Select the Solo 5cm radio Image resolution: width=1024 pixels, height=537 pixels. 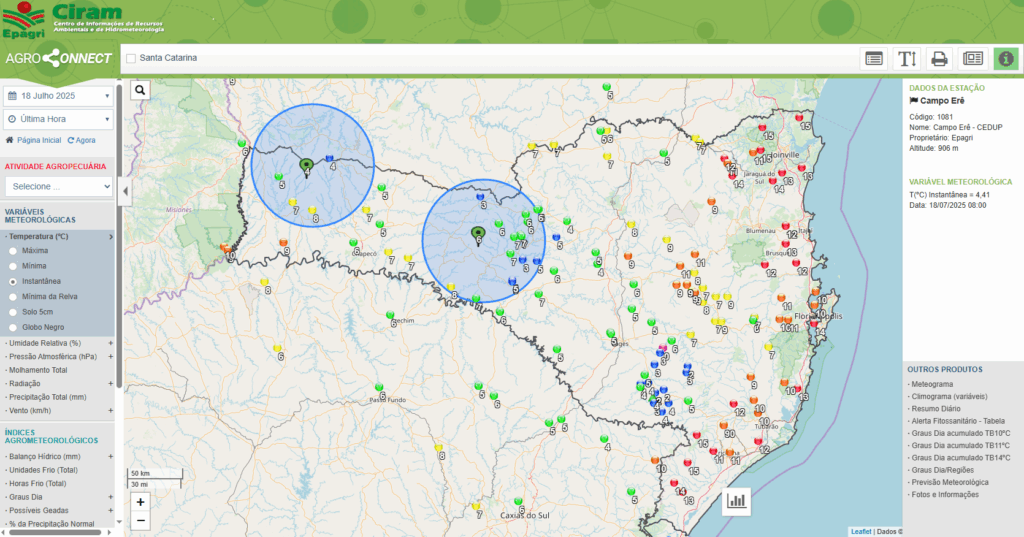(13, 312)
